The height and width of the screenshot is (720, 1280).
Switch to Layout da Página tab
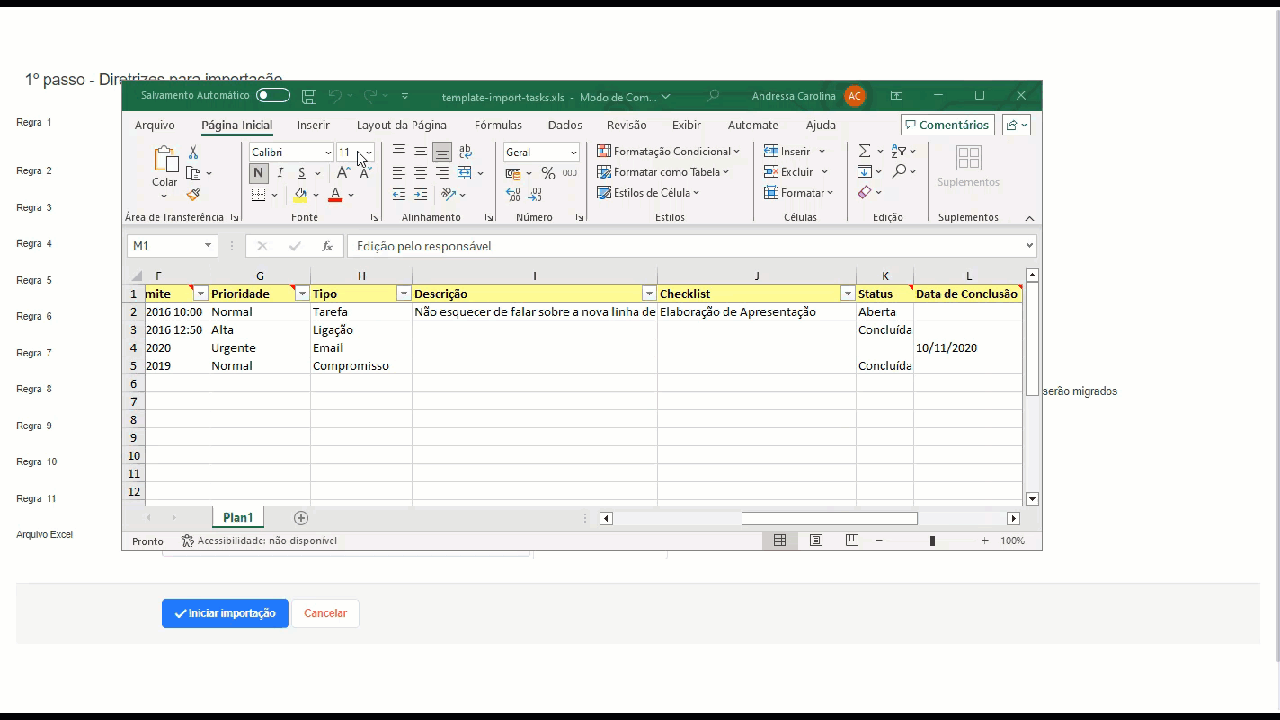pyautogui.click(x=401, y=125)
